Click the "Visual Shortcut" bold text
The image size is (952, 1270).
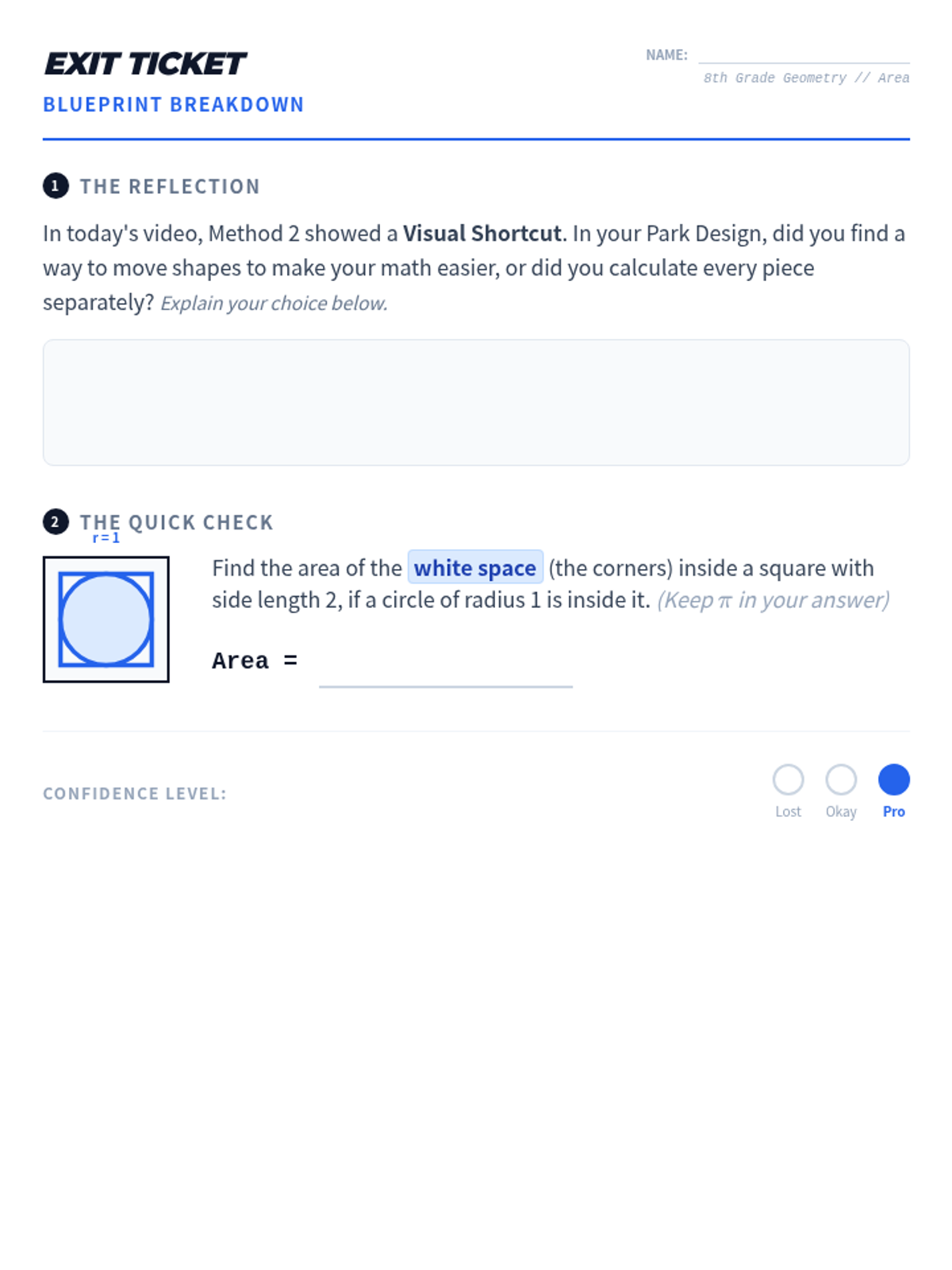click(482, 233)
